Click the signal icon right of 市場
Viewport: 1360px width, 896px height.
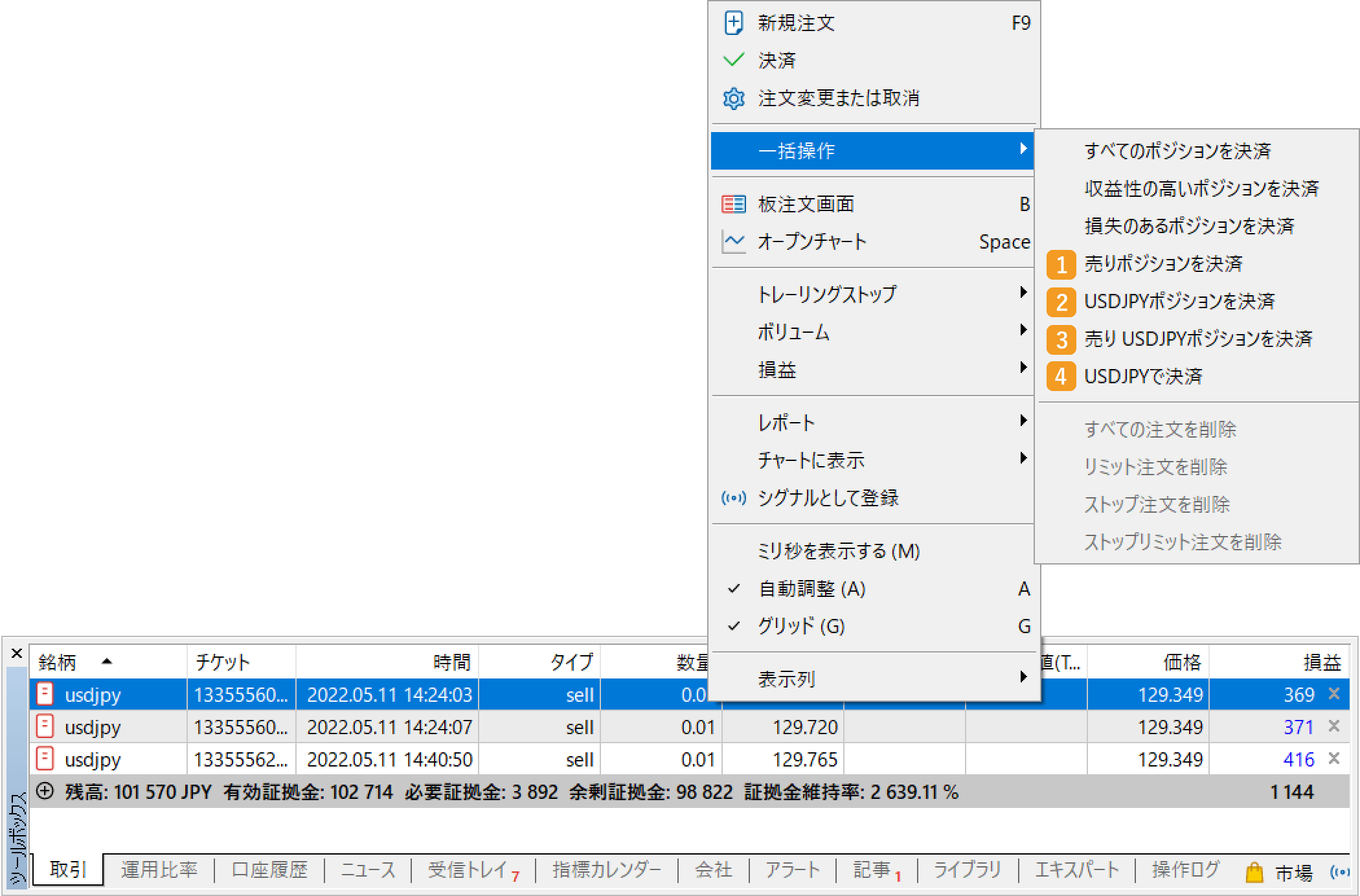[x=1339, y=872]
